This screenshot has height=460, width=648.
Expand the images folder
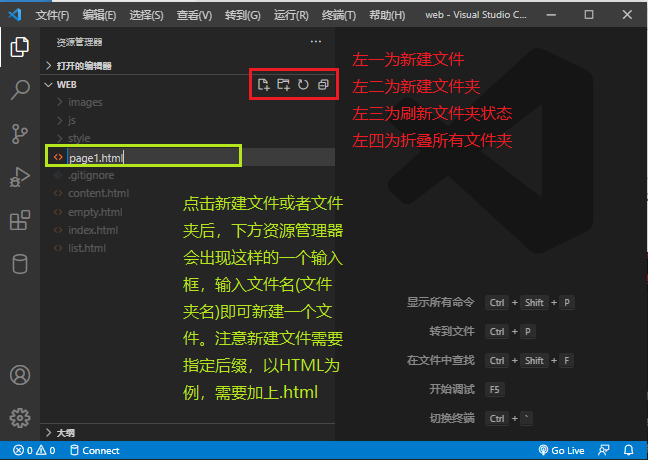(x=85, y=102)
